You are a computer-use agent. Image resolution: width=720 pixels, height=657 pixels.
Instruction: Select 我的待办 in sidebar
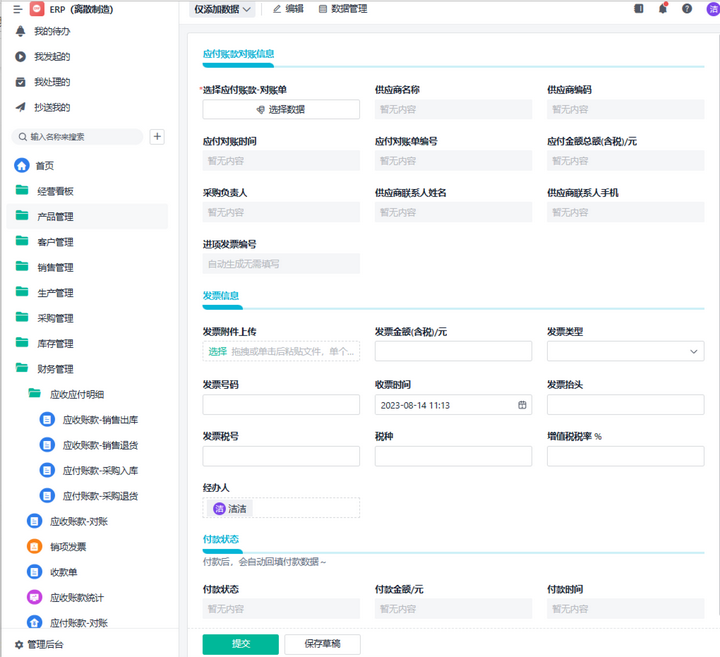52,31
